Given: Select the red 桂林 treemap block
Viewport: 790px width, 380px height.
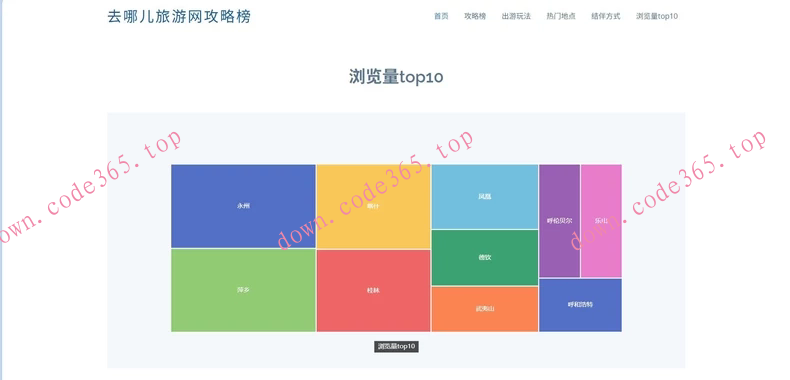Looking at the screenshot, I should (373, 291).
